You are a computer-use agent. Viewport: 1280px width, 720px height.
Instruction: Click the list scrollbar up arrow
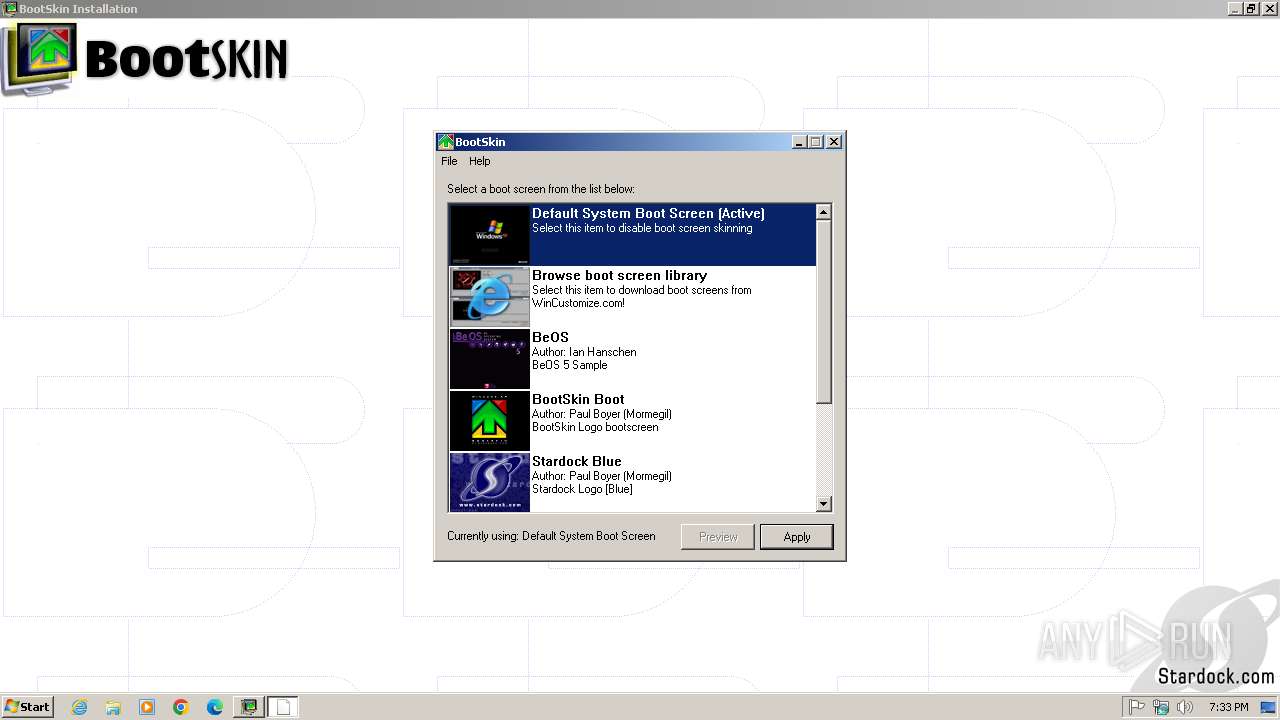coord(824,212)
